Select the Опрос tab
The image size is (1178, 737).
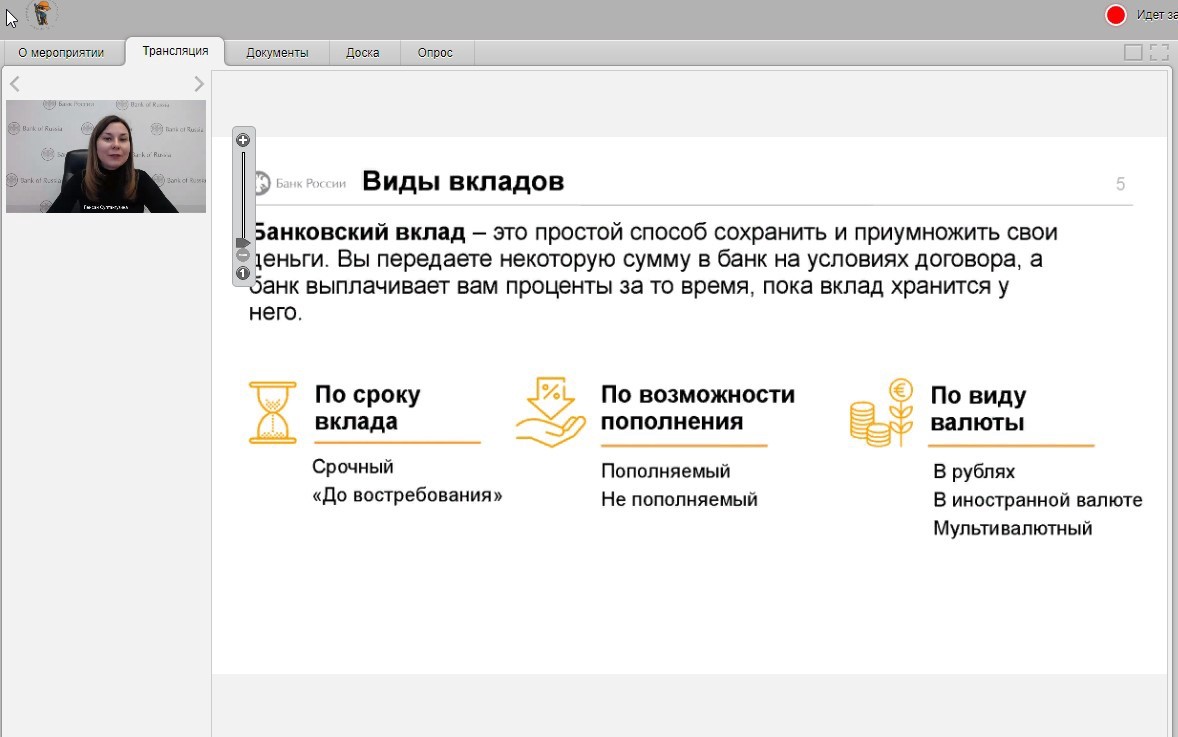435,53
